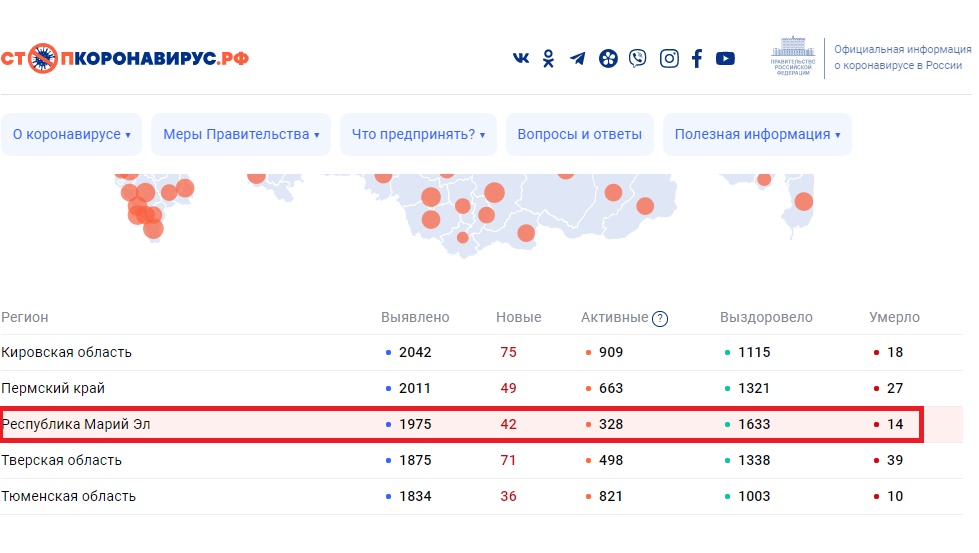Click the Viber icon
The image size is (979, 553).
[638, 59]
